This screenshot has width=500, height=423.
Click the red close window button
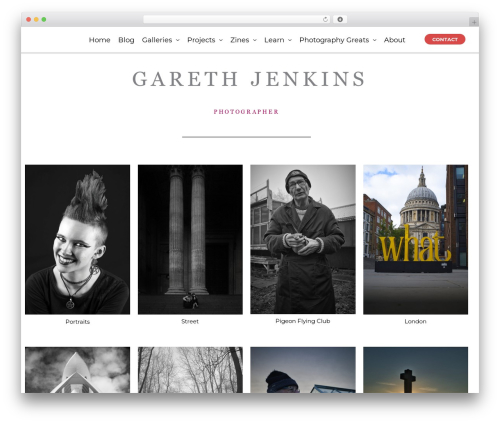tap(29, 20)
